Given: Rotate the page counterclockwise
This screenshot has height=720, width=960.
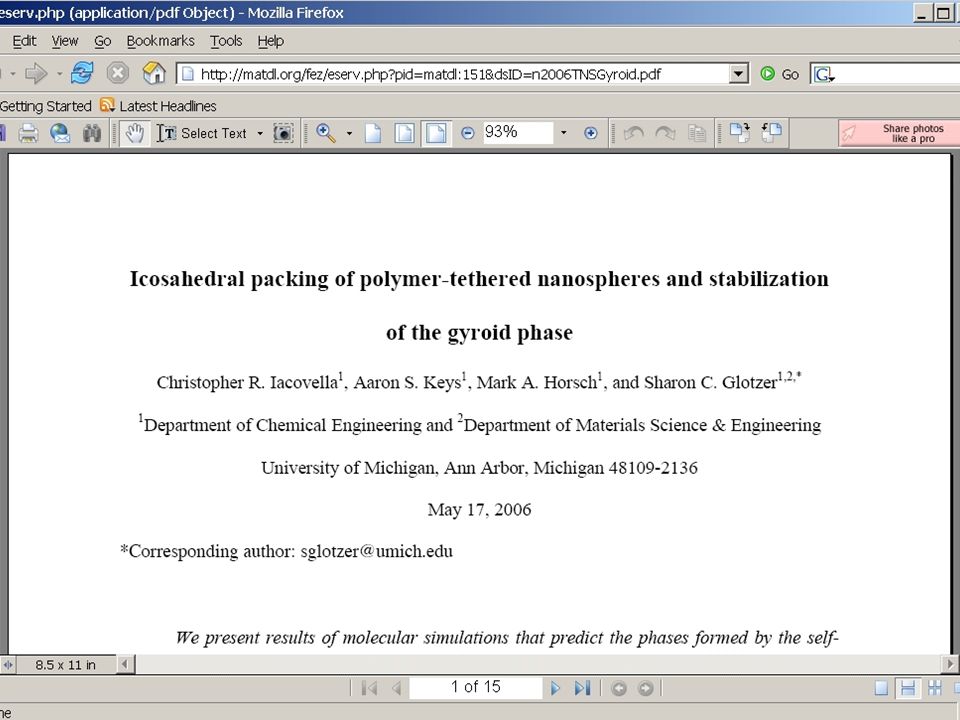Looking at the screenshot, I should (x=633, y=133).
